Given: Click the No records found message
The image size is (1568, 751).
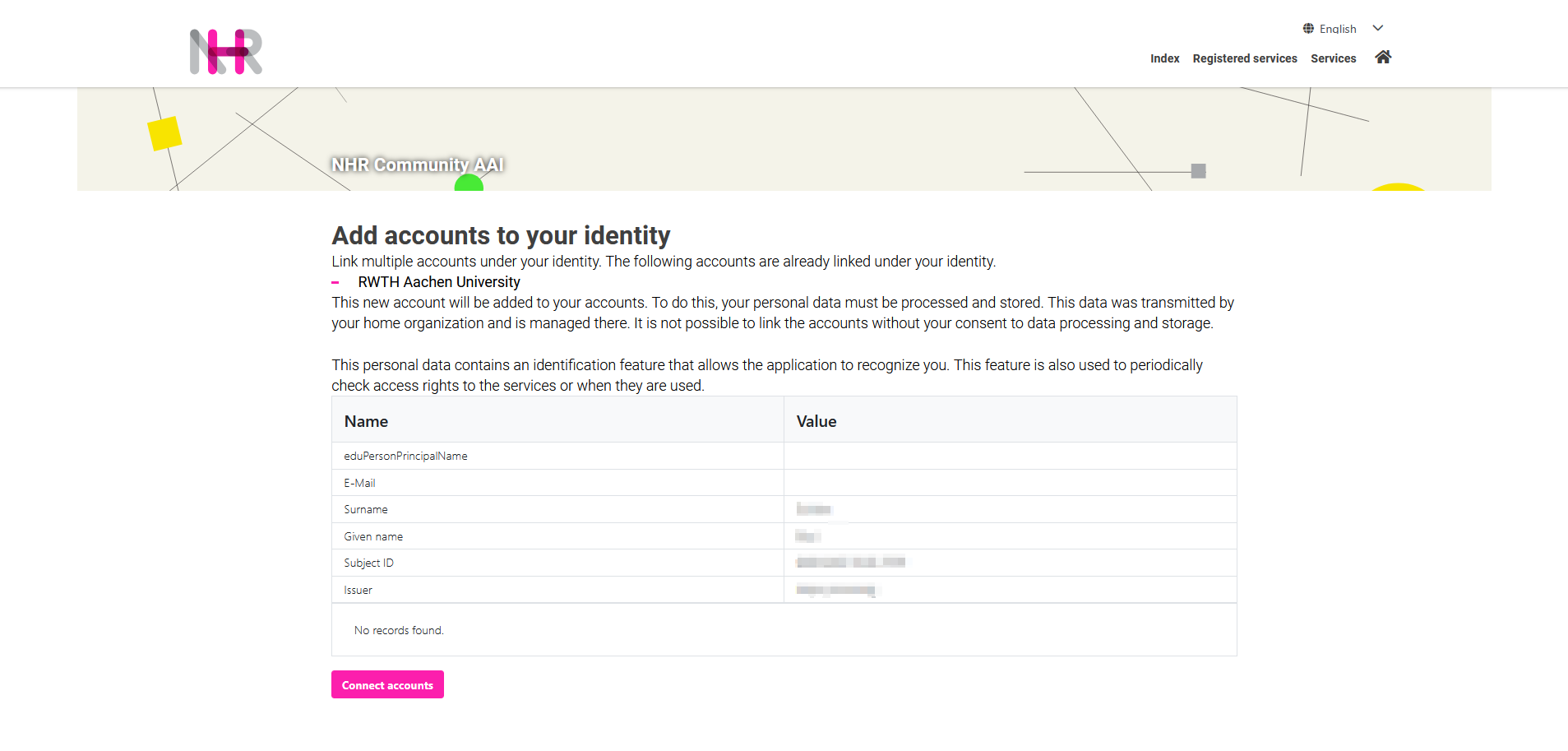Looking at the screenshot, I should (399, 630).
